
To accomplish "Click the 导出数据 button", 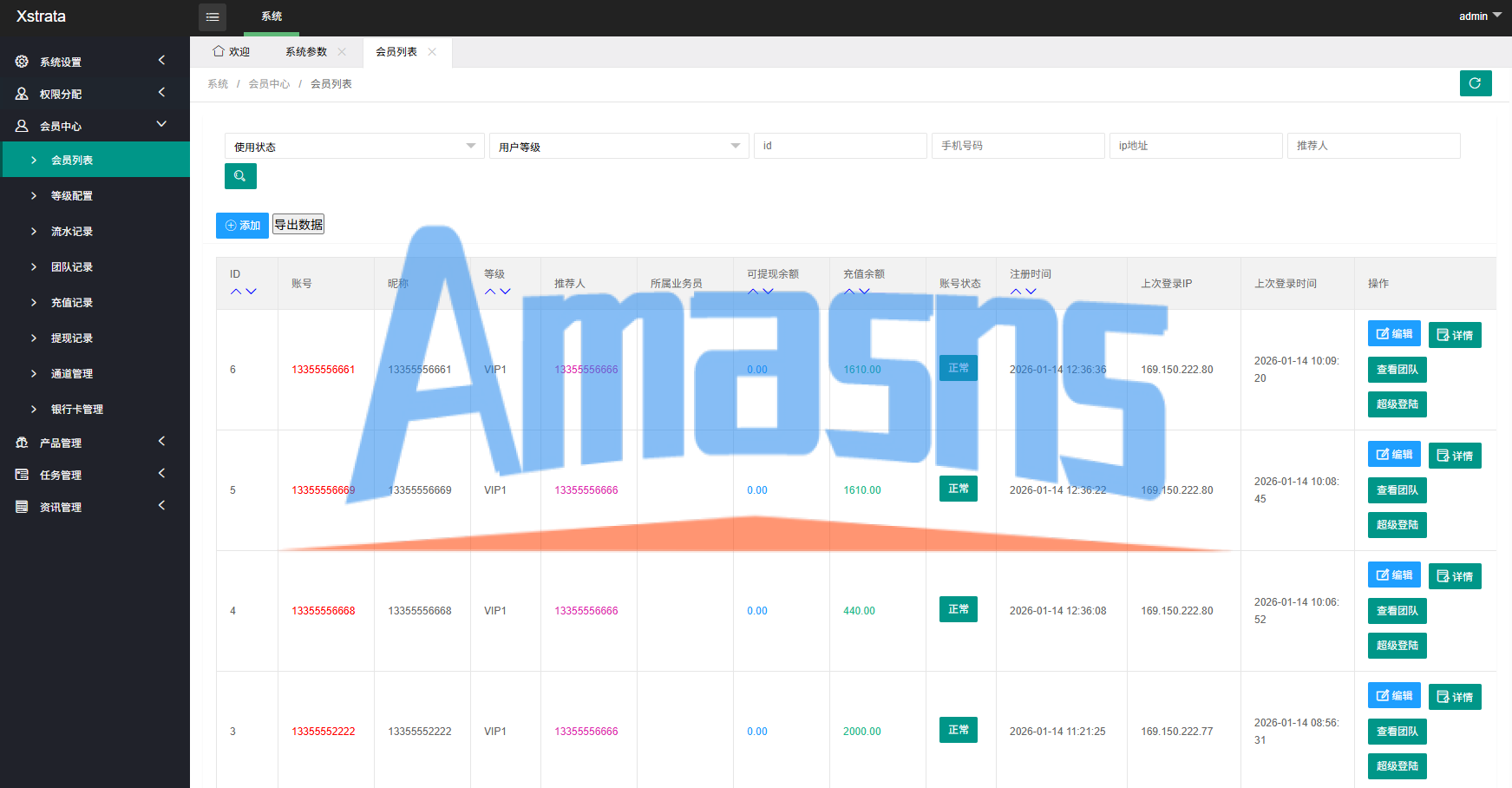I will [x=298, y=224].
